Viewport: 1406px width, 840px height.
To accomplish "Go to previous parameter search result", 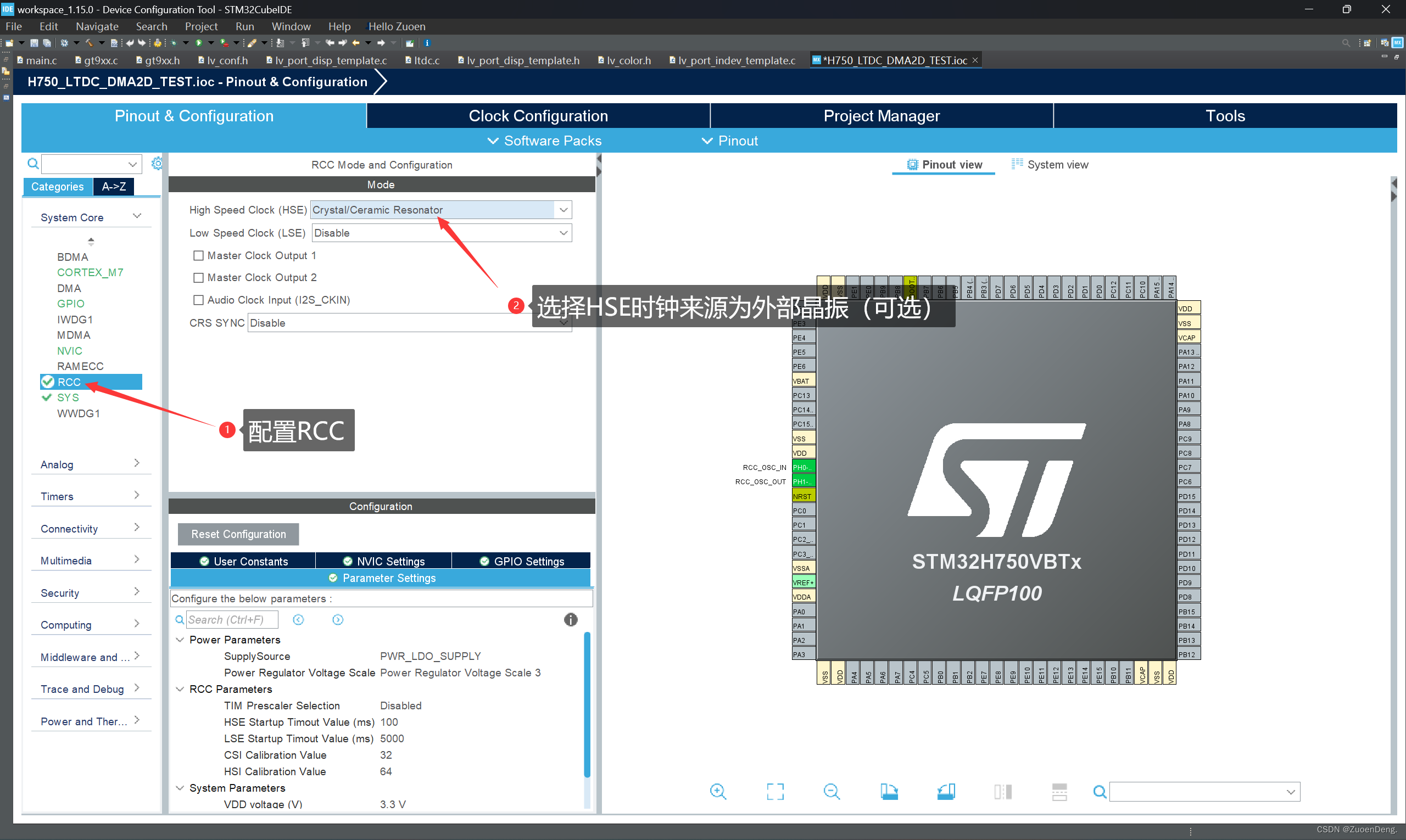I will coord(298,620).
